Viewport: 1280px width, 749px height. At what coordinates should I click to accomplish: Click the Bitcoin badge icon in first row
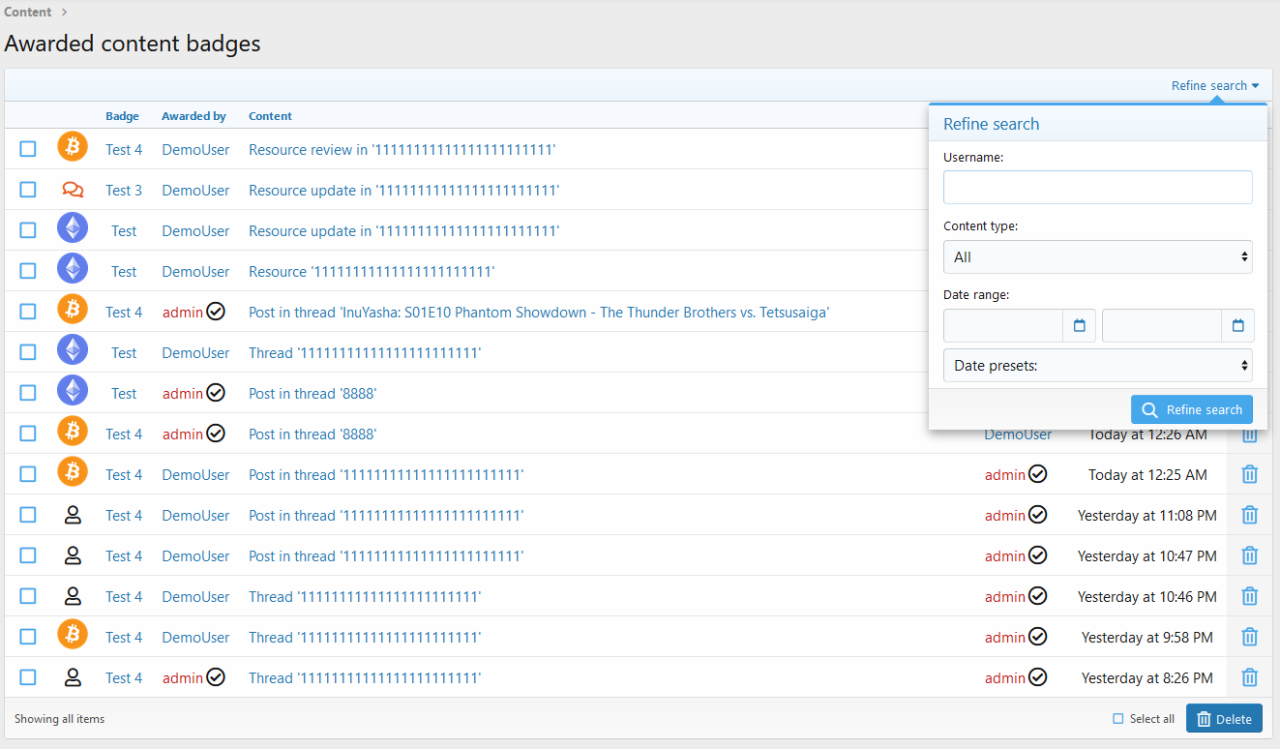click(x=72, y=149)
